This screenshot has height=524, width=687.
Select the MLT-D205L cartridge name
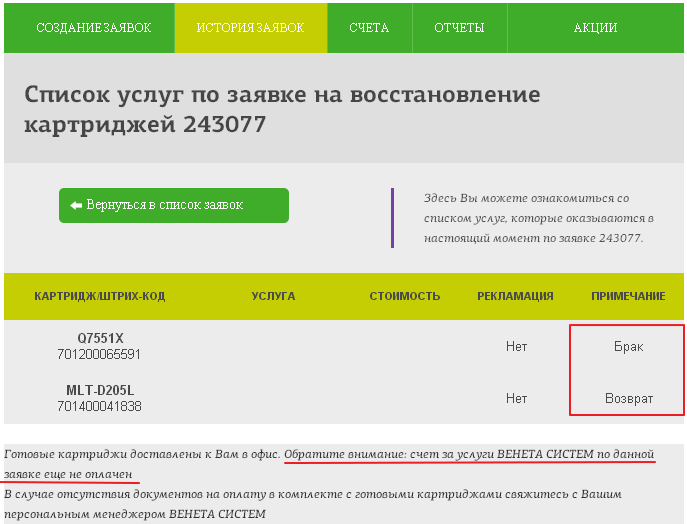tap(99, 390)
